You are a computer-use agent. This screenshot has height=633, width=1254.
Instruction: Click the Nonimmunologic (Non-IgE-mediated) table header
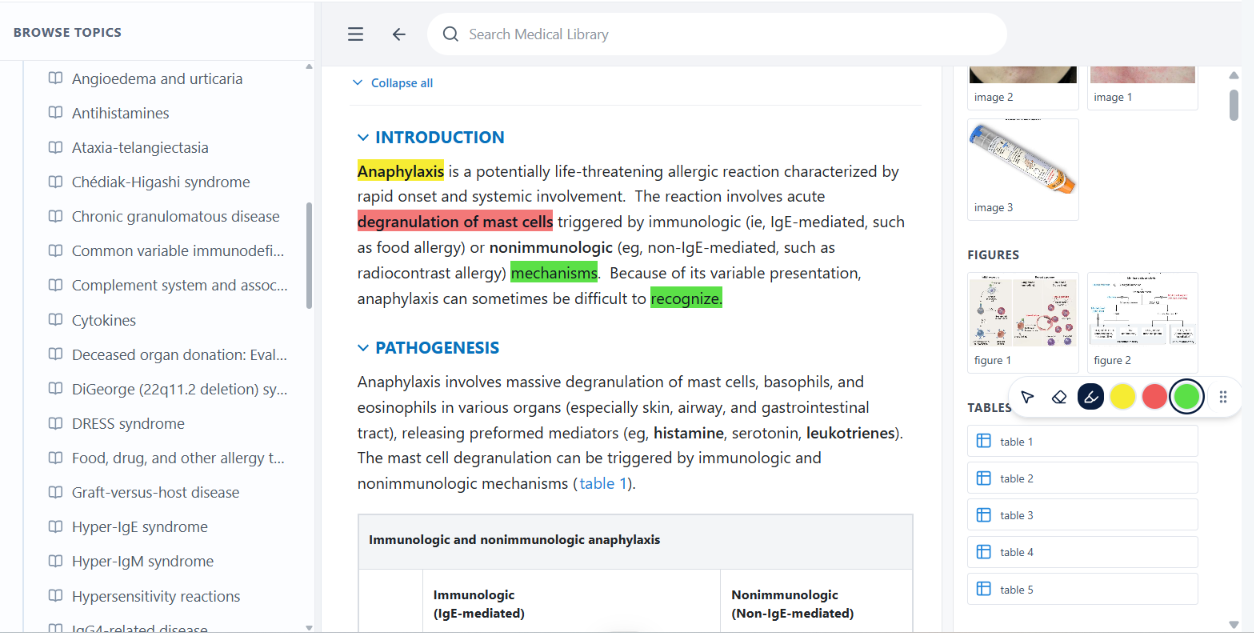click(792, 604)
